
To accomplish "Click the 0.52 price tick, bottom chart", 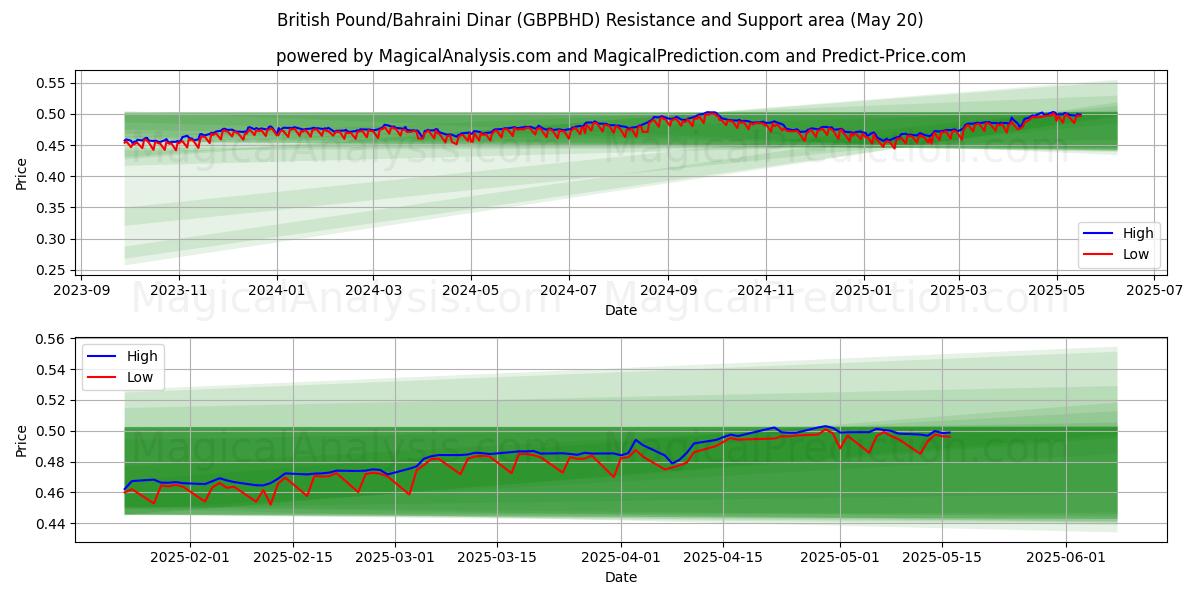I will click(x=52, y=401).
